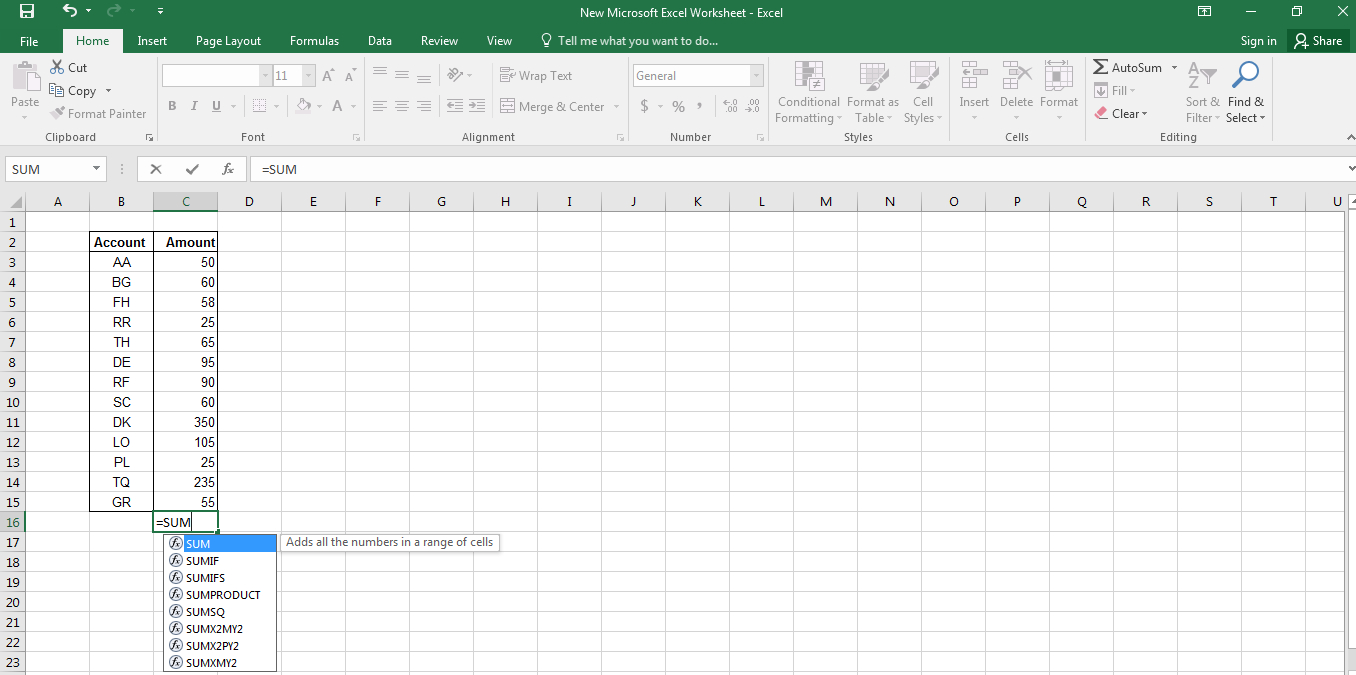Viewport: 1356px width, 675px height.
Task: Open the File menu
Action: (29, 41)
